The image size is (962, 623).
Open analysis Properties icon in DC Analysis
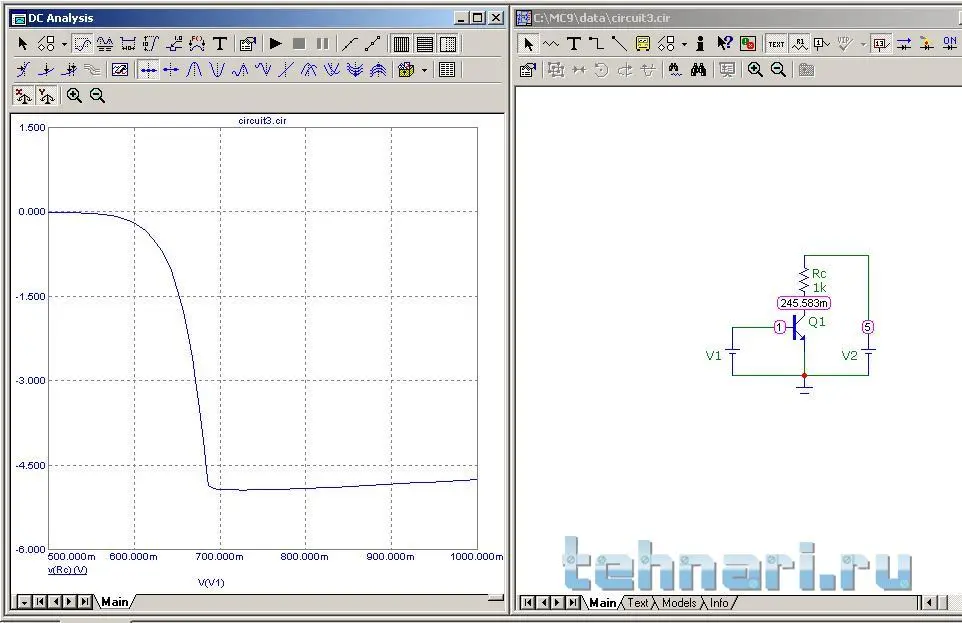[x=247, y=44]
